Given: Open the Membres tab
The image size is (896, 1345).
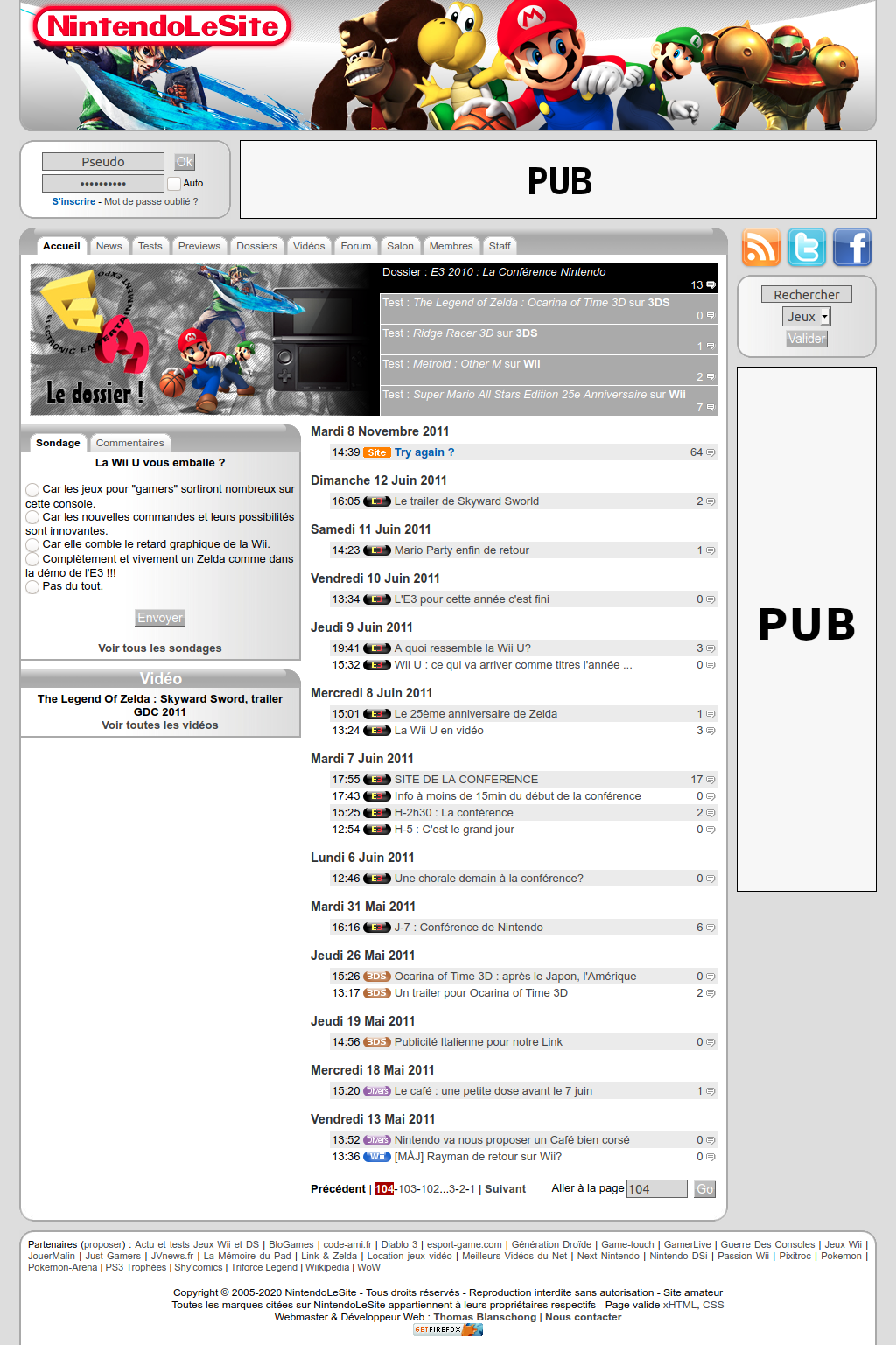Looking at the screenshot, I should (x=451, y=246).
